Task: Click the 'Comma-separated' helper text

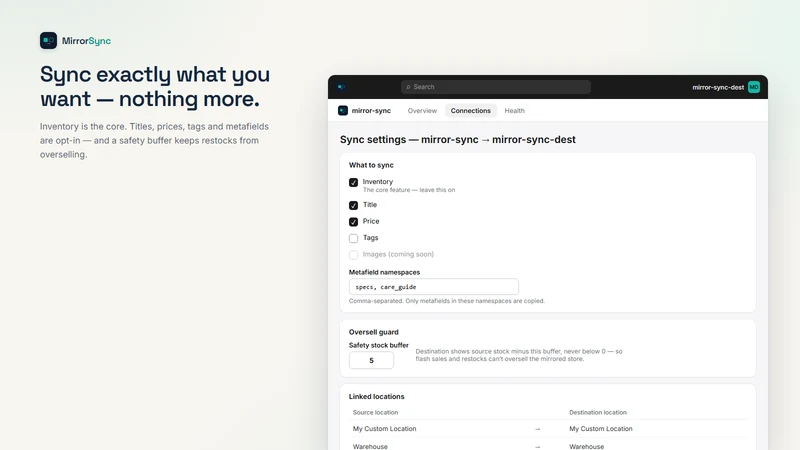Action: click(x=446, y=301)
